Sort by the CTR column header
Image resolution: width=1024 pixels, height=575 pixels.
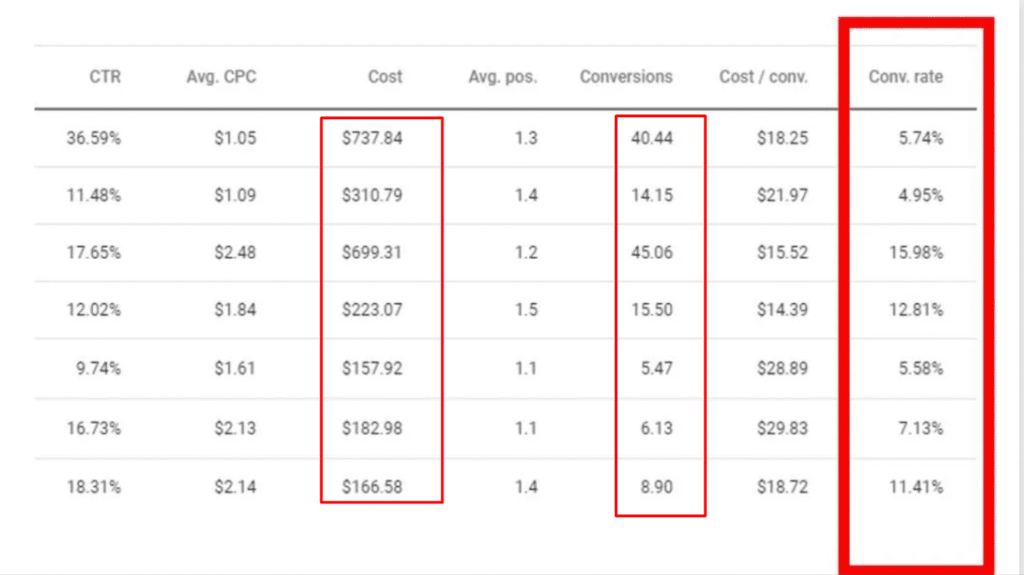click(105, 77)
